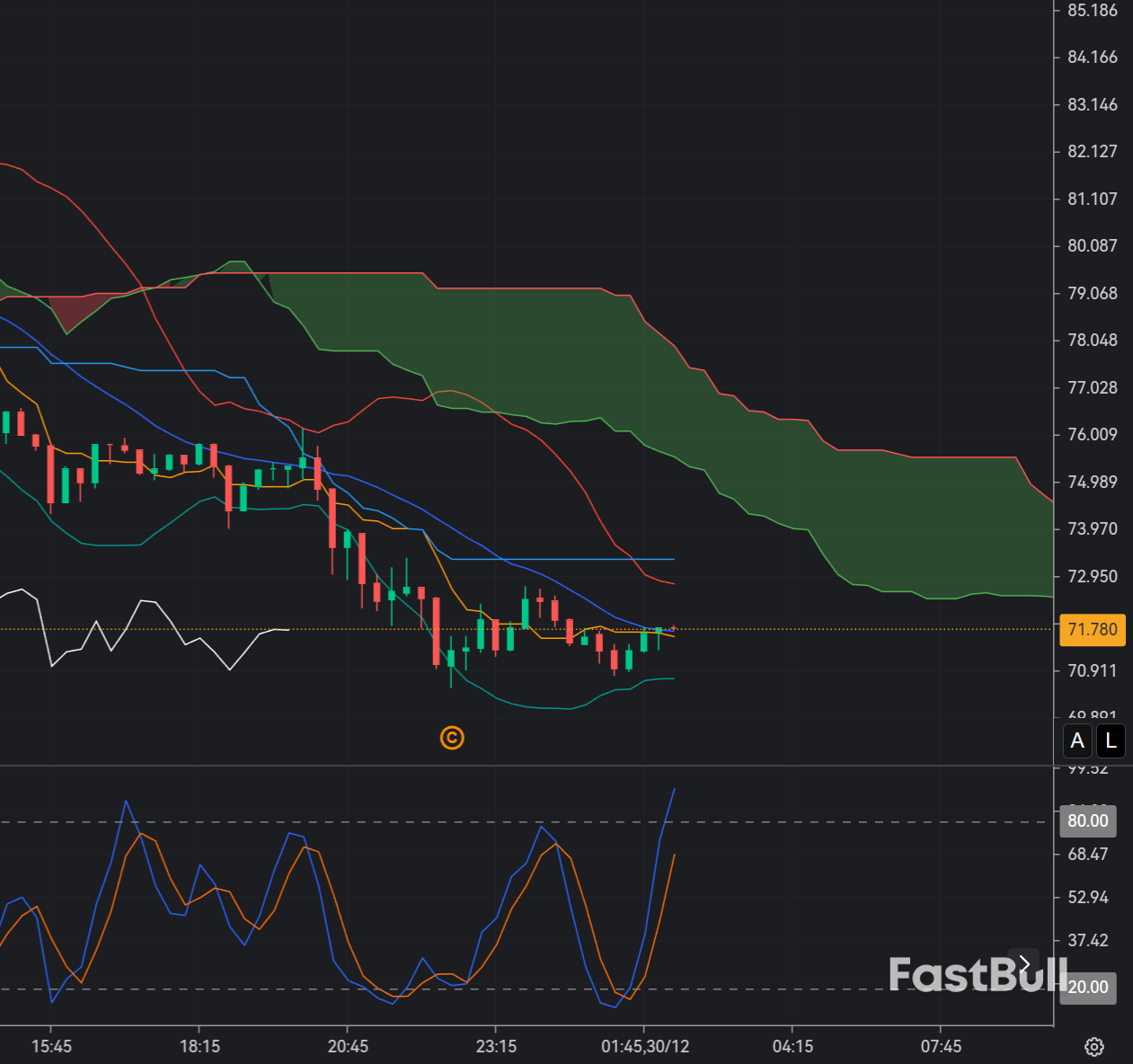Screen dimensions: 1133x1064
Task: Click the current price tag showing 71.780
Action: 1092,629
